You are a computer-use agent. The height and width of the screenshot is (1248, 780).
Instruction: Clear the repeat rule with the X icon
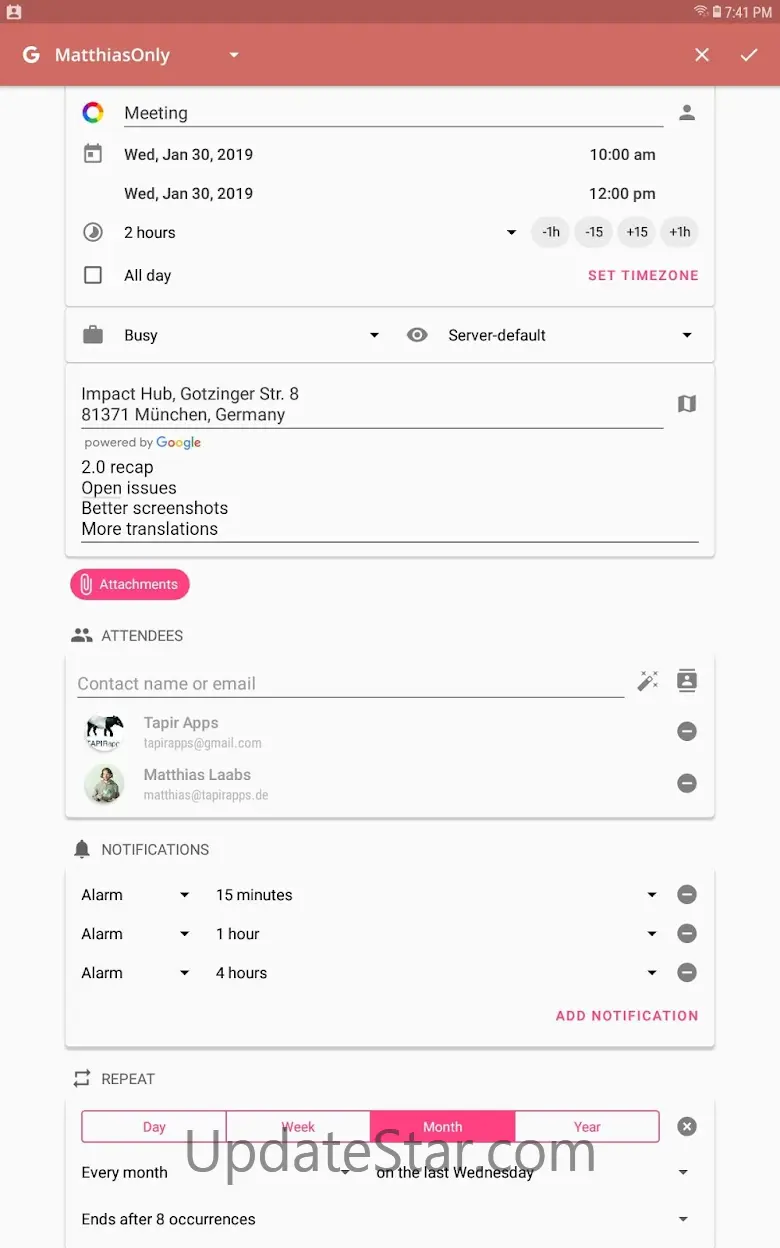coord(687,1126)
